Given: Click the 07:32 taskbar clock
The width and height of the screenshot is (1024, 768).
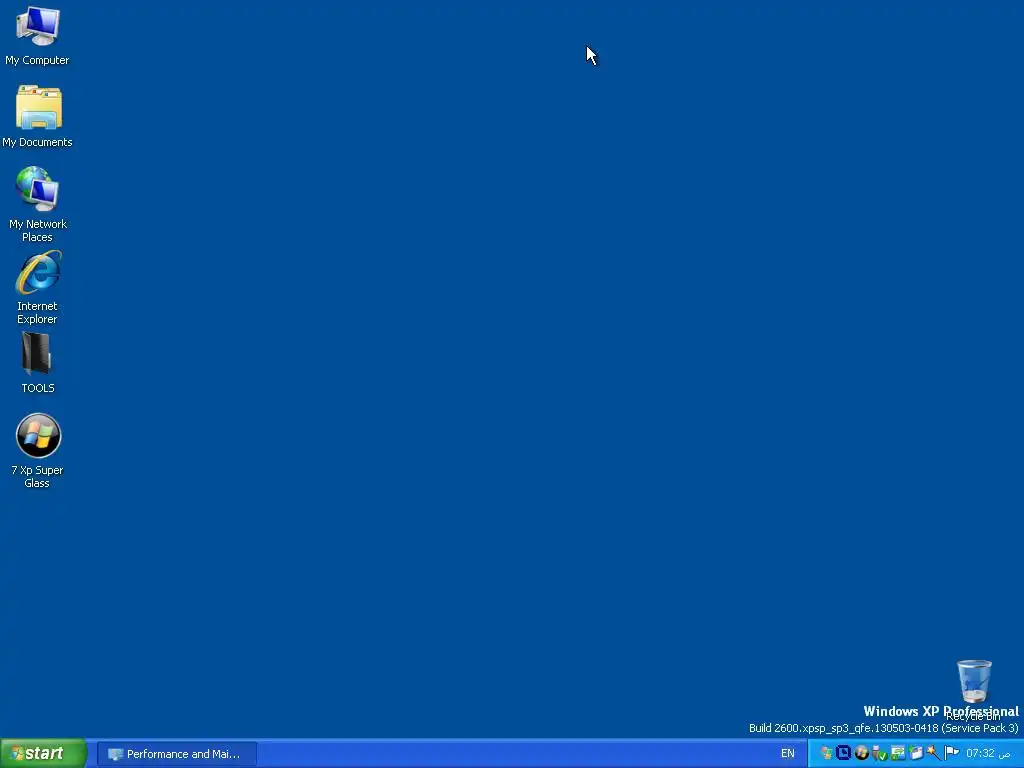Looking at the screenshot, I should click(988, 754).
